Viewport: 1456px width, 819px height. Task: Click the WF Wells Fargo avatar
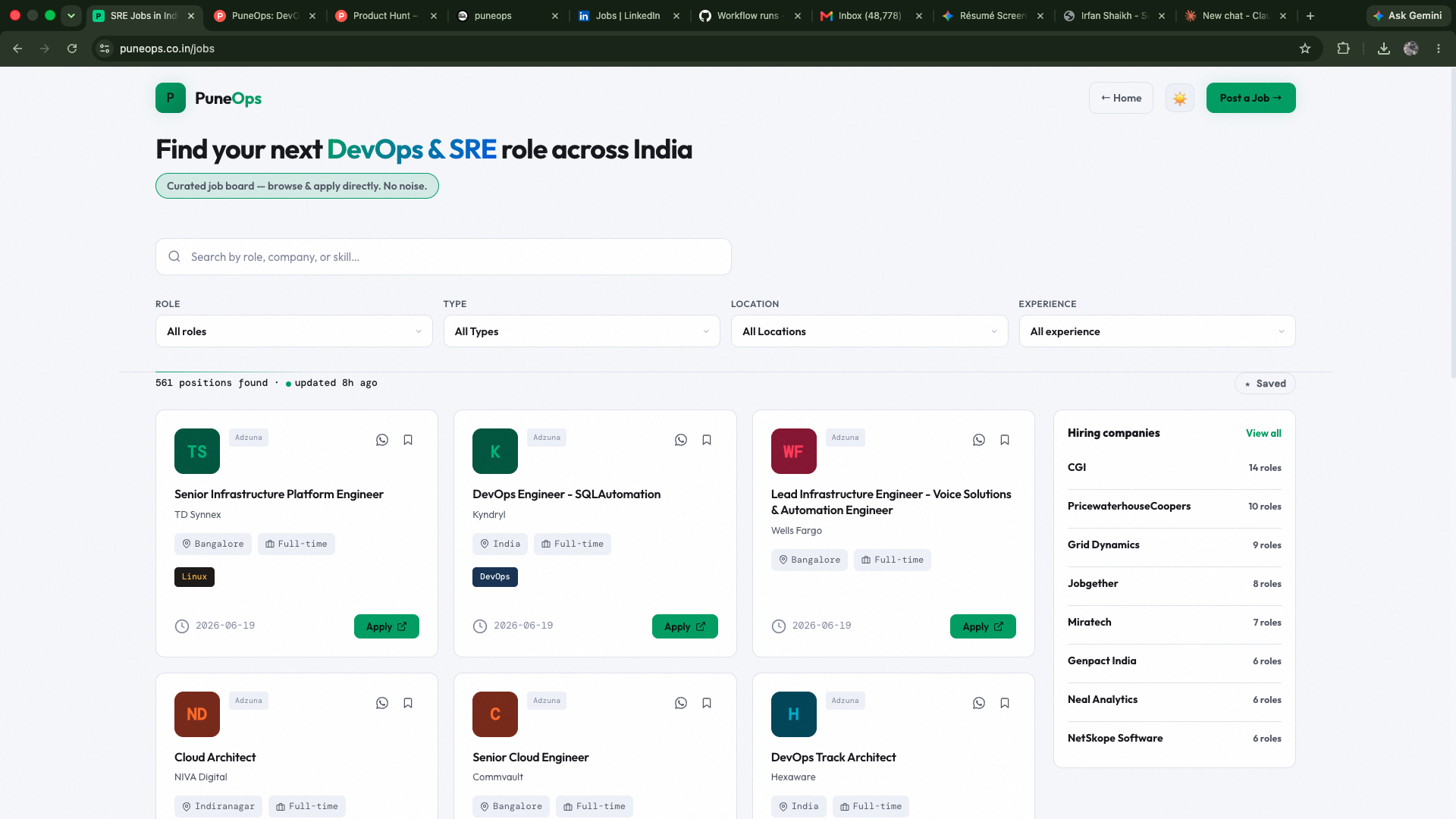(793, 451)
